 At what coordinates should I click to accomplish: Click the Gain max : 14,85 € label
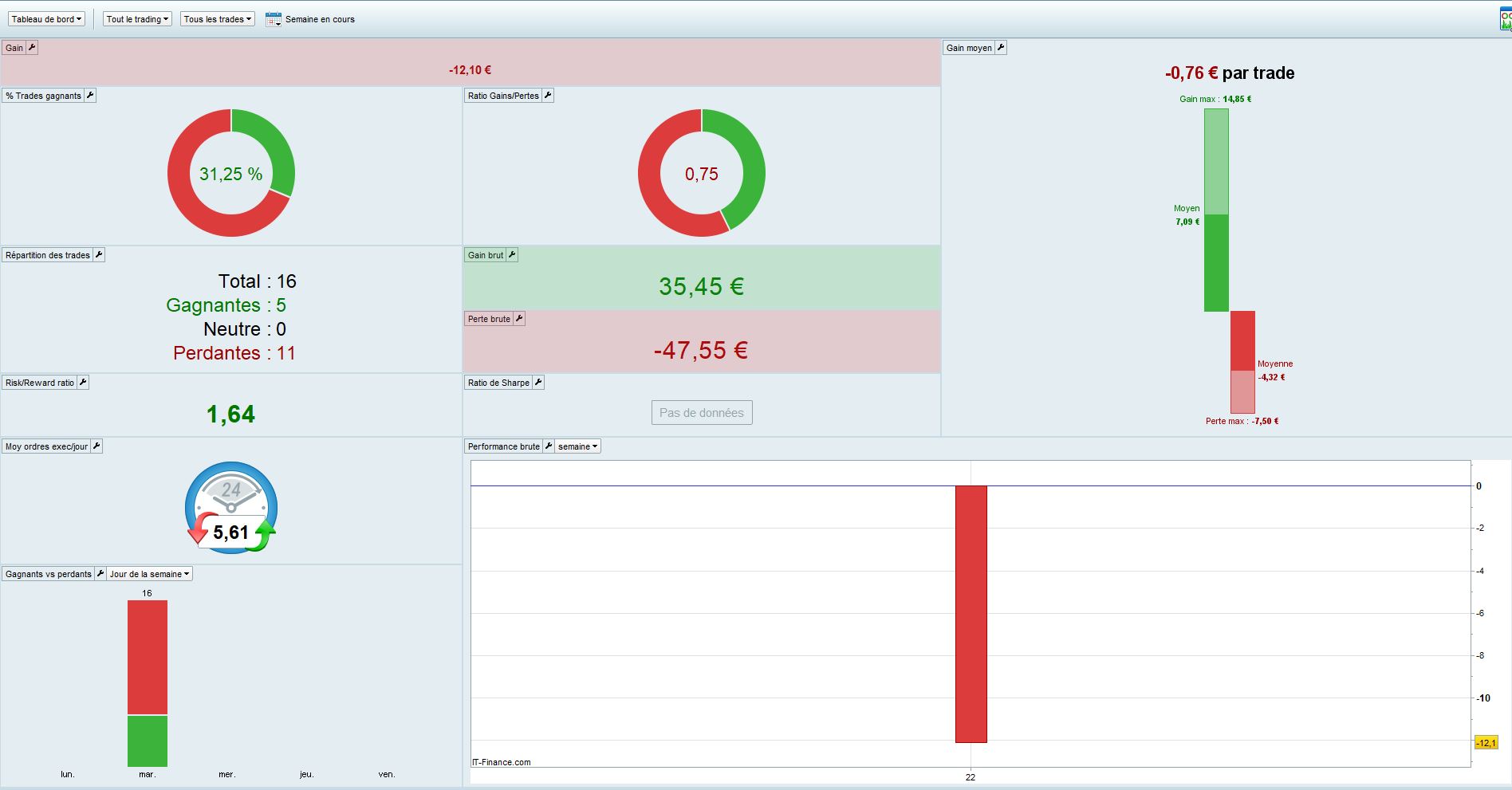(x=1215, y=99)
